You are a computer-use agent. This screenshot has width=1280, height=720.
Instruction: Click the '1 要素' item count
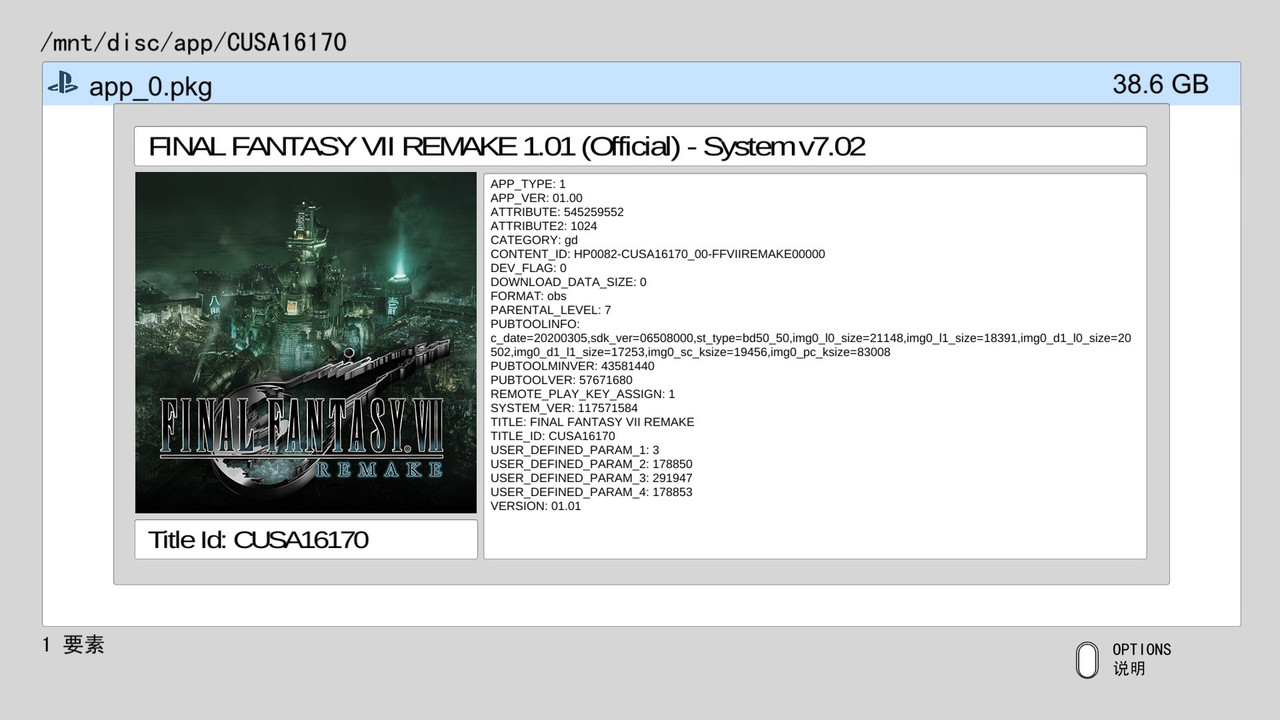[x=73, y=645]
